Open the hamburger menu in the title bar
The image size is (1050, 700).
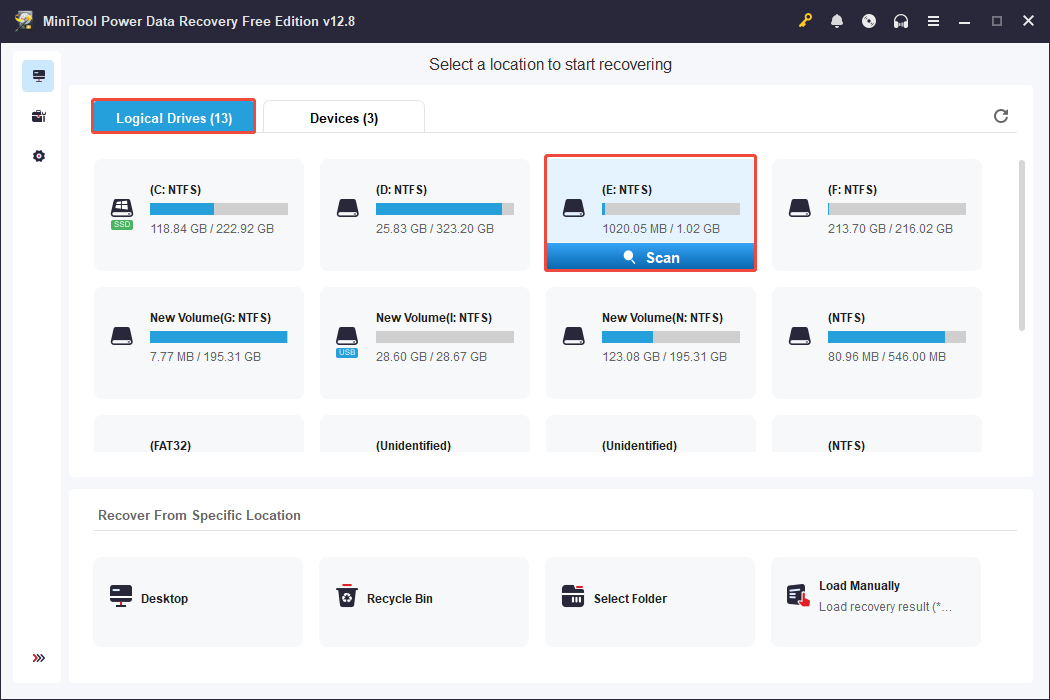pos(933,20)
